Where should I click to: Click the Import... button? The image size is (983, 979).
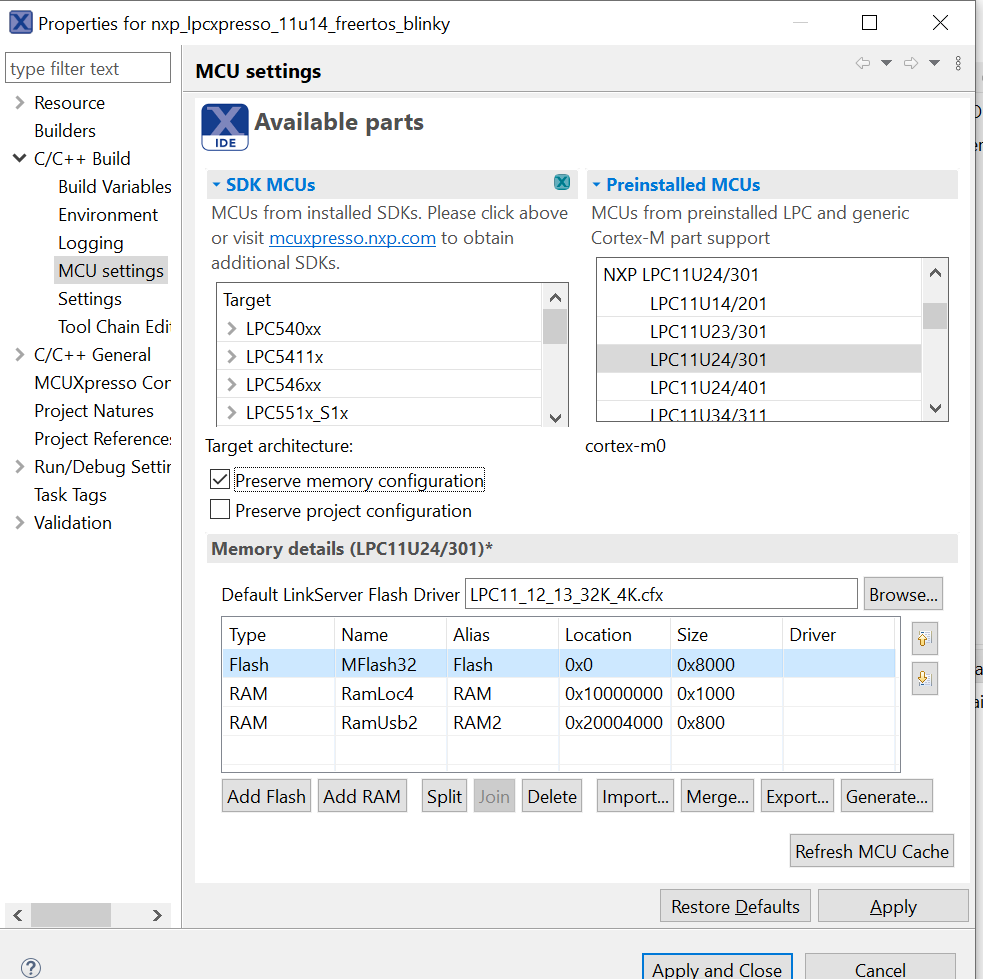[635, 796]
